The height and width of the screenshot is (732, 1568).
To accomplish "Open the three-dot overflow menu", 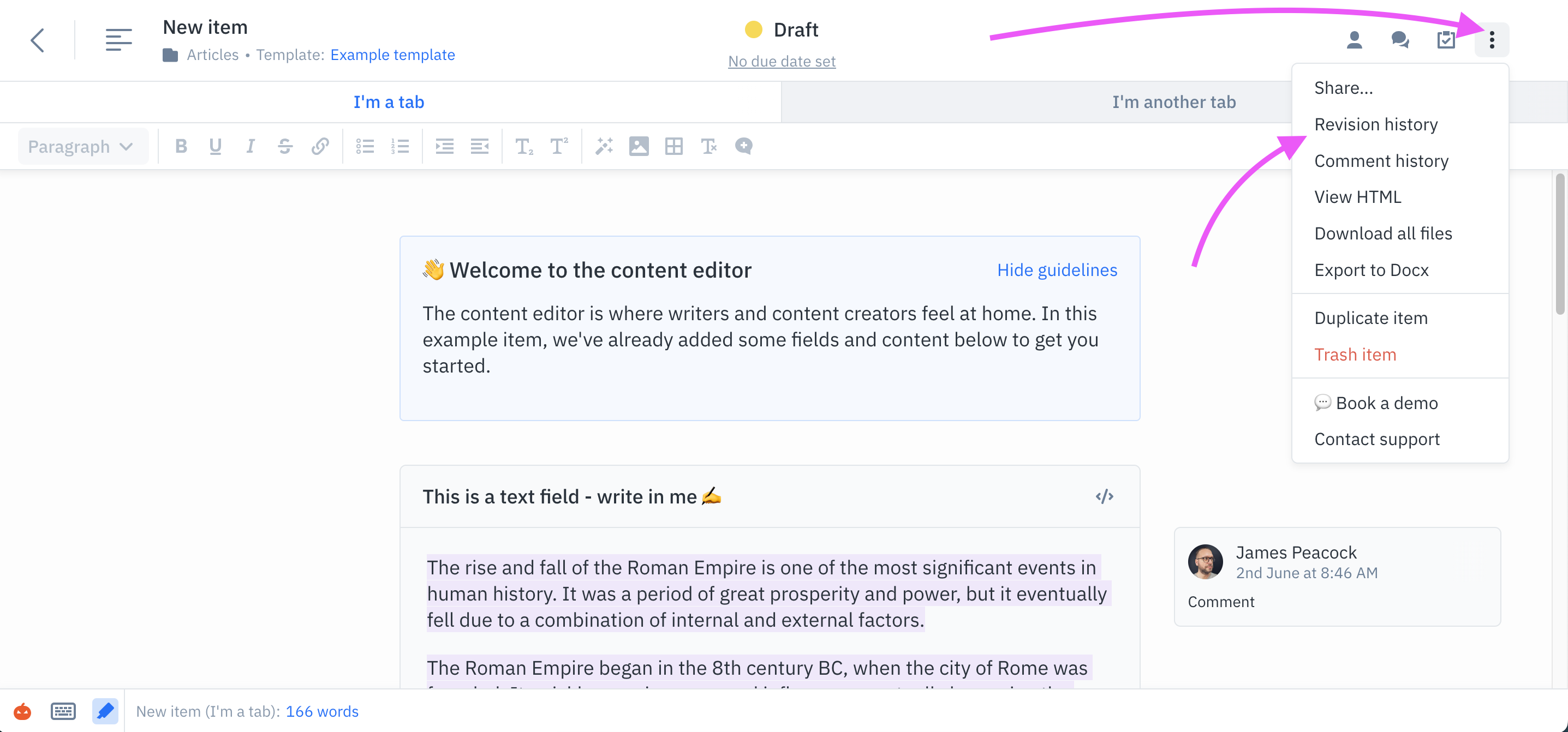I will [x=1492, y=40].
